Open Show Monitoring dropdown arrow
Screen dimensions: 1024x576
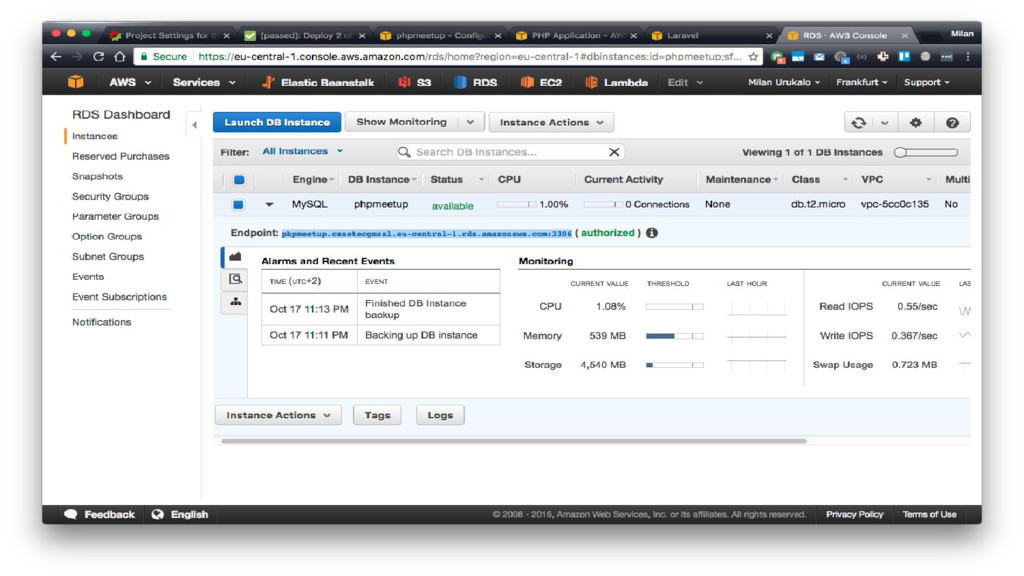tap(470, 122)
